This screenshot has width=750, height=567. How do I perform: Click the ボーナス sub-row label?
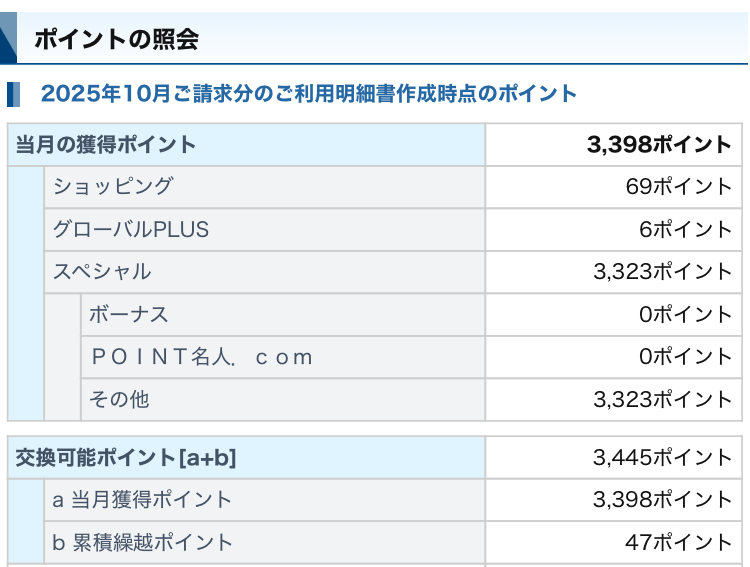pos(128,314)
